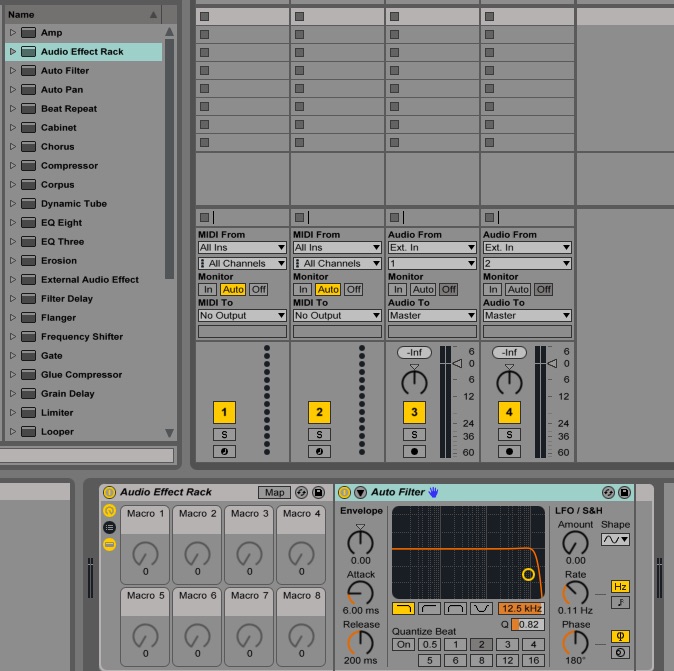Set track 4 Monitor to In
This screenshot has width=674, height=671.
click(x=493, y=290)
